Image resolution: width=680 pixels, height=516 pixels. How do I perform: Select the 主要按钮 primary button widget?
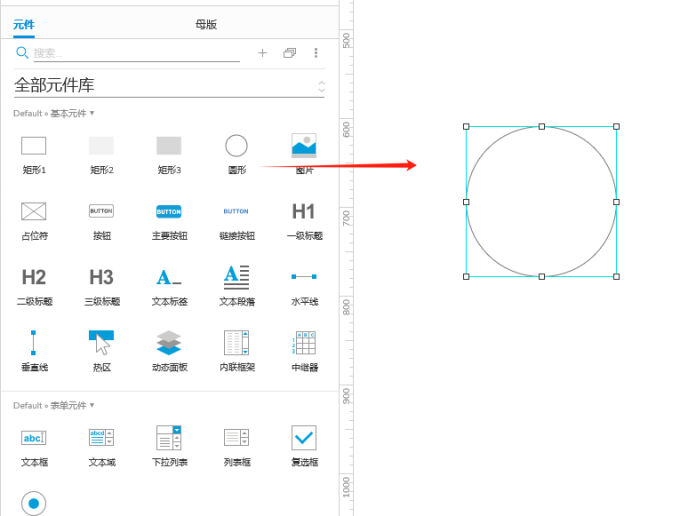(x=169, y=221)
